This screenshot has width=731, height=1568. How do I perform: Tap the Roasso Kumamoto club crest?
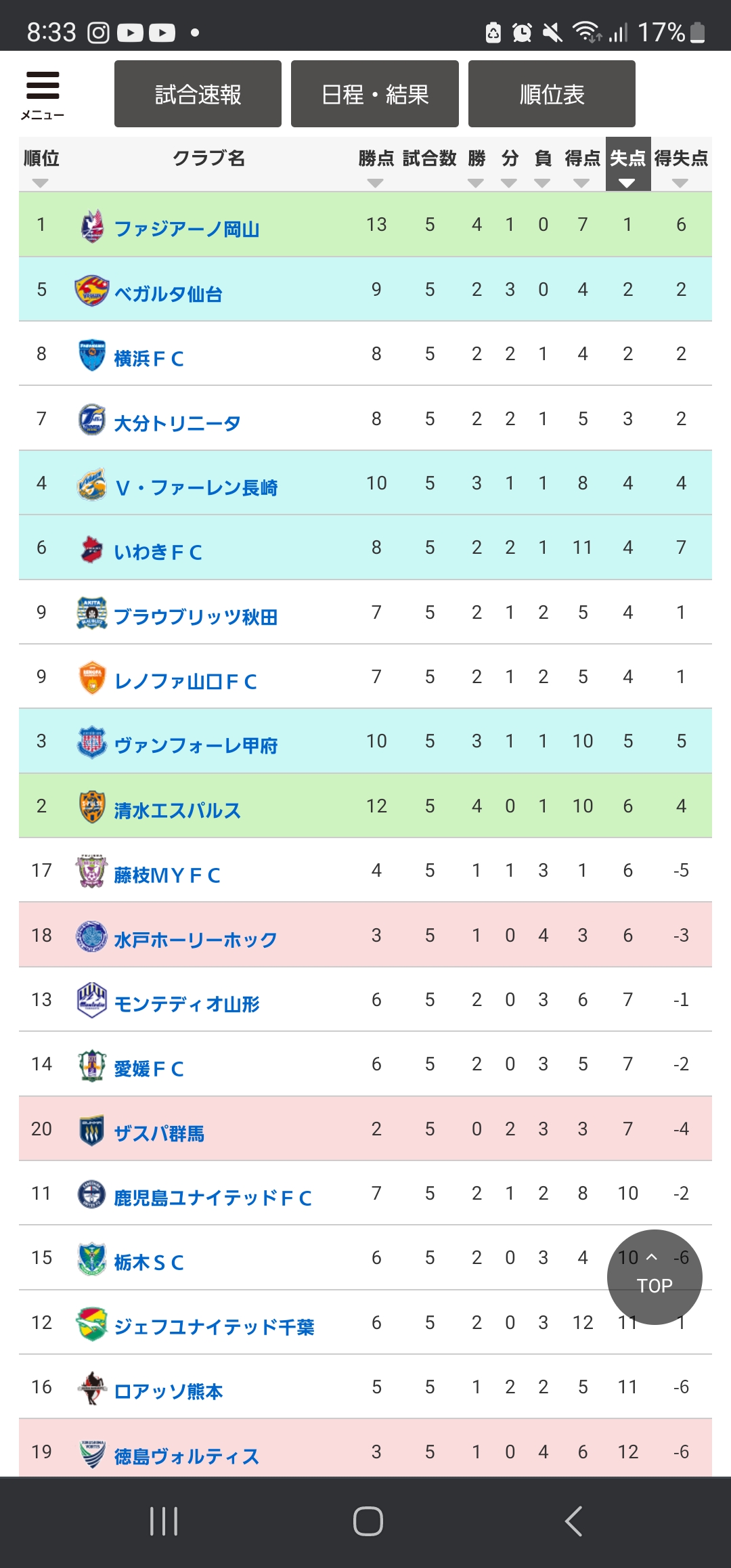[x=91, y=1388]
